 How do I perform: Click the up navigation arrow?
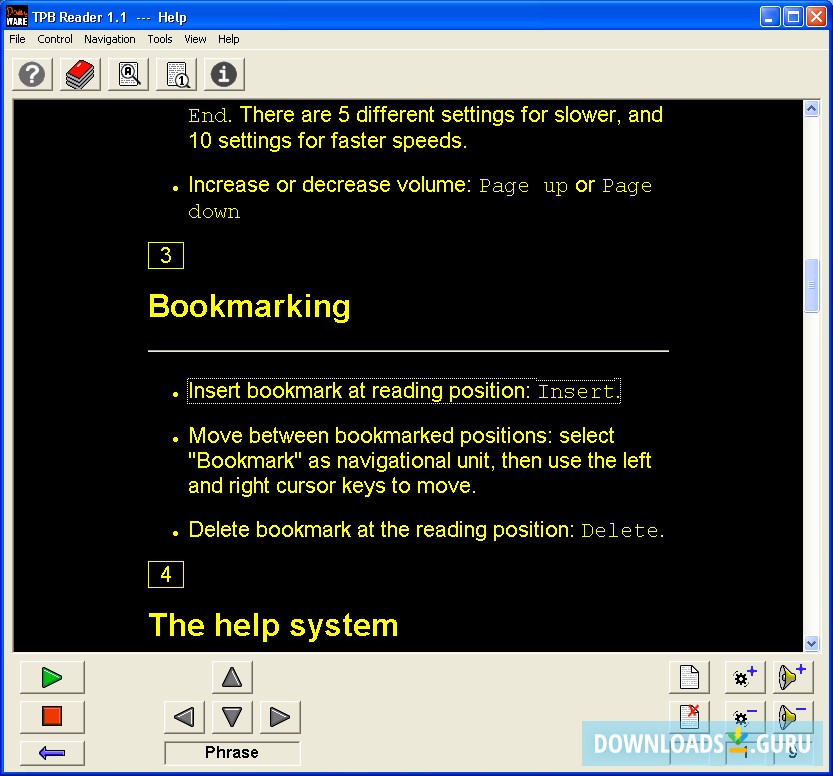(x=232, y=677)
